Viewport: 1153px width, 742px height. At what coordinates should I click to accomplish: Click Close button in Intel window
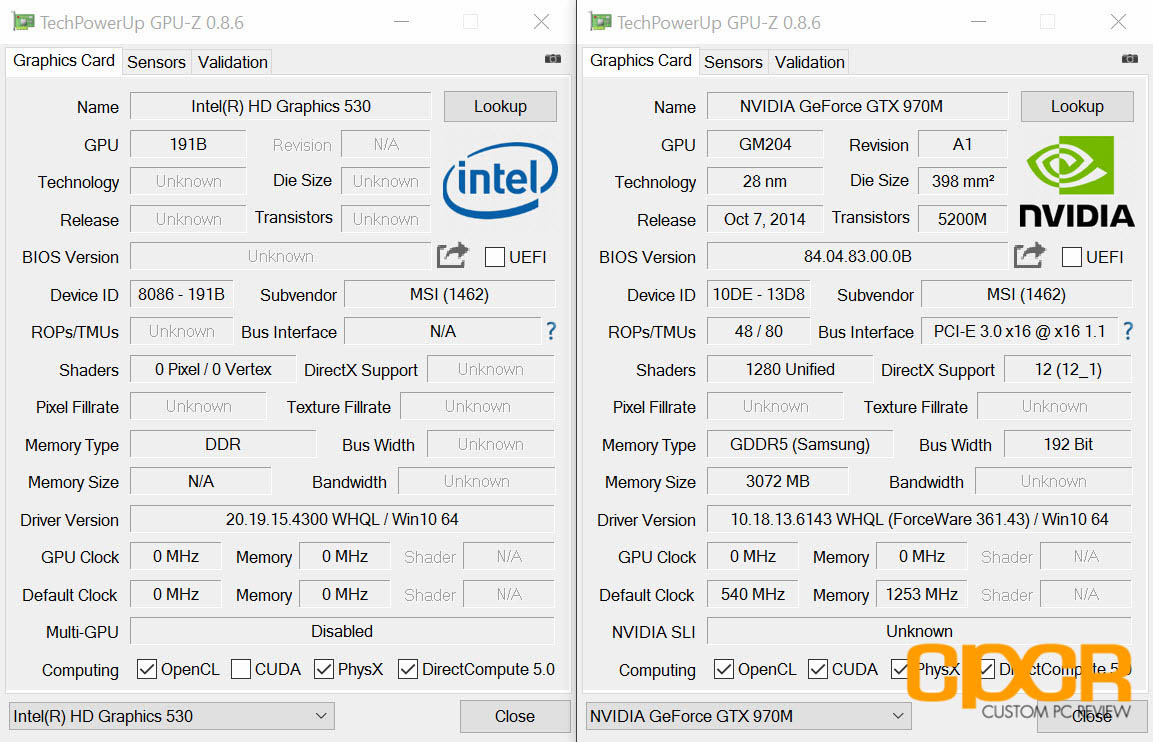[x=515, y=716]
